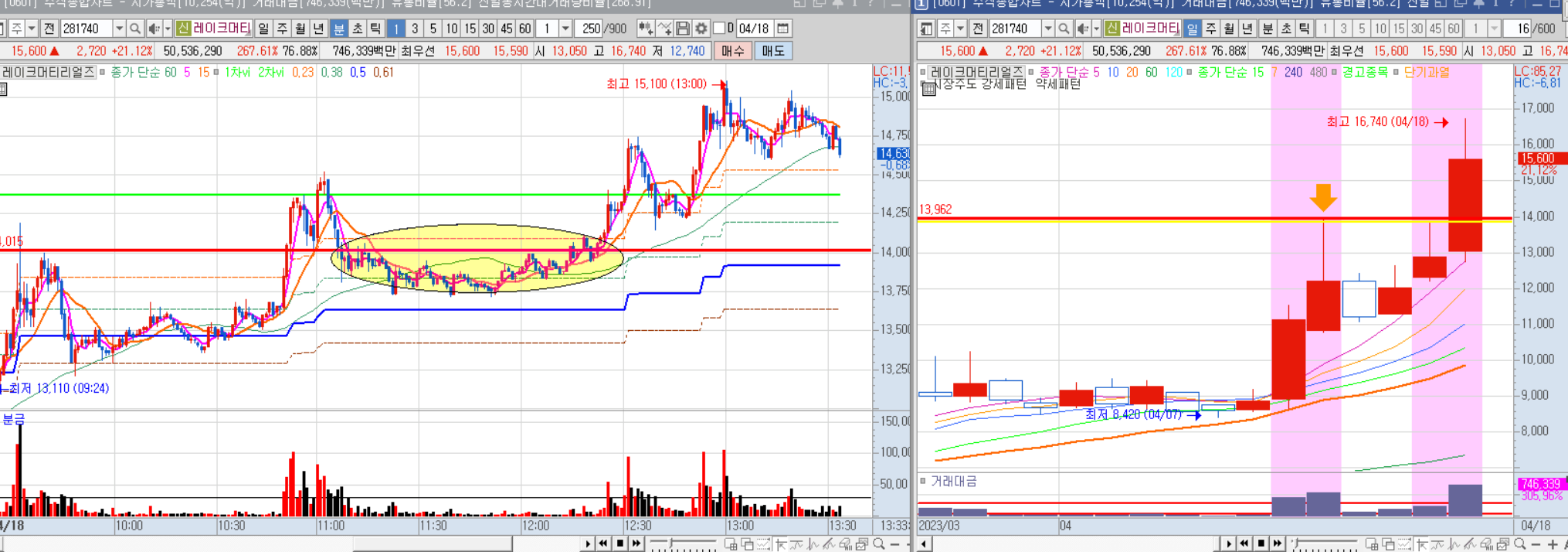Select 초 (second) period in left chart
Viewport: 1568px width, 552px height.
point(357,29)
